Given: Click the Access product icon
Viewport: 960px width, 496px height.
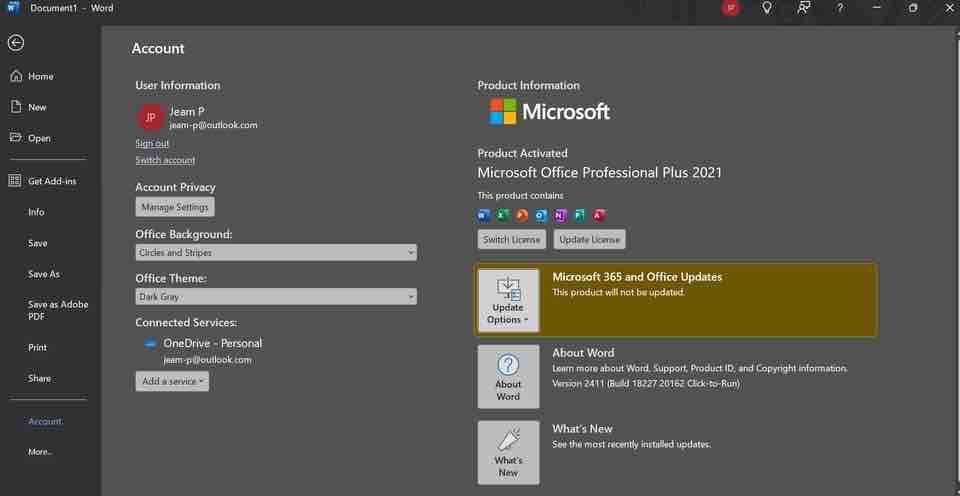Looking at the screenshot, I should 599,215.
